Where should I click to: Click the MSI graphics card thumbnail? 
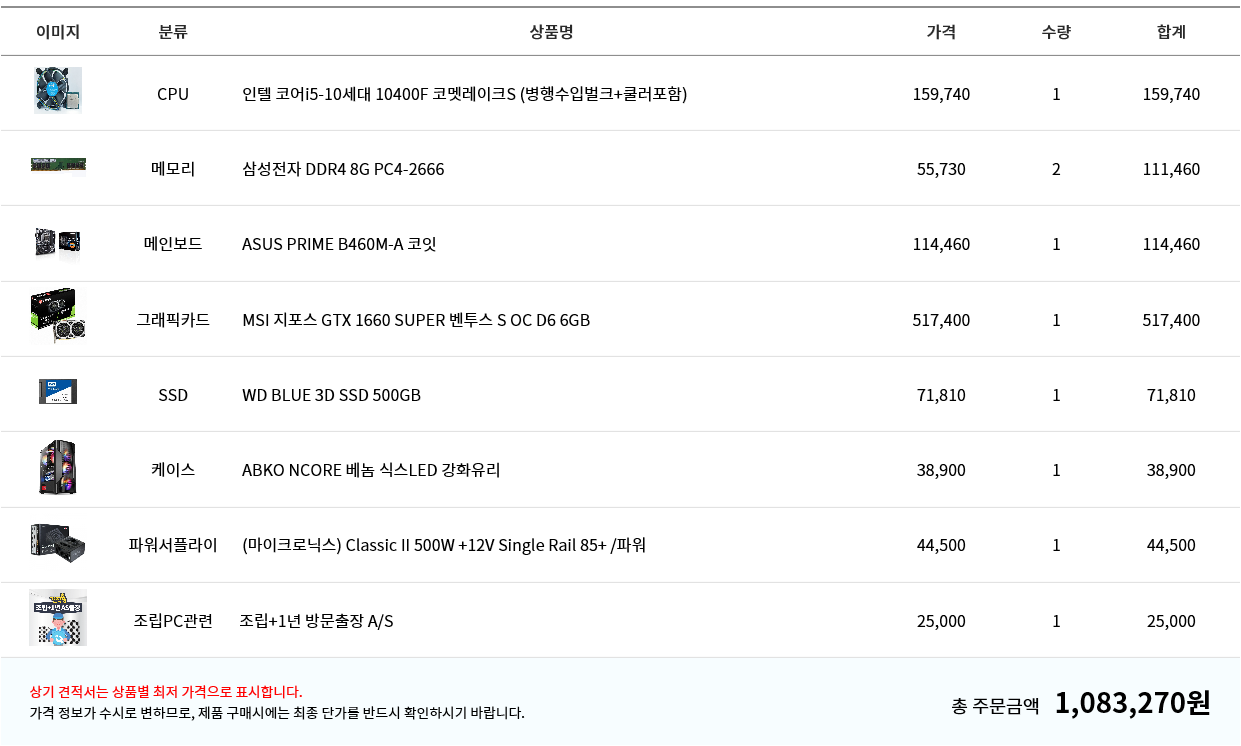pyautogui.click(x=58, y=317)
